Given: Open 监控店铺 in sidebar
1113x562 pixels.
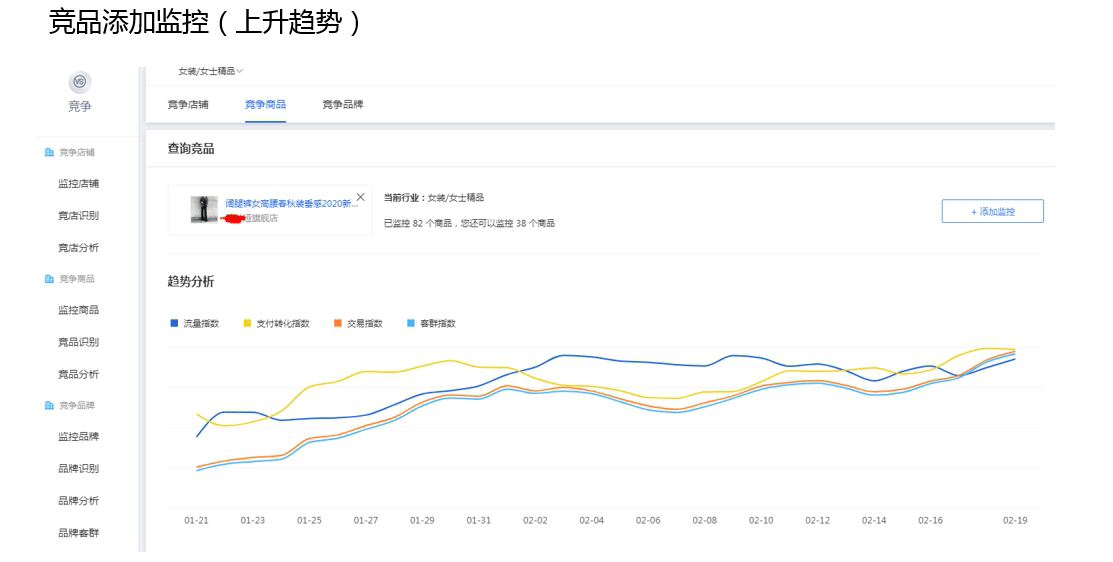Looking at the screenshot, I should [x=78, y=184].
